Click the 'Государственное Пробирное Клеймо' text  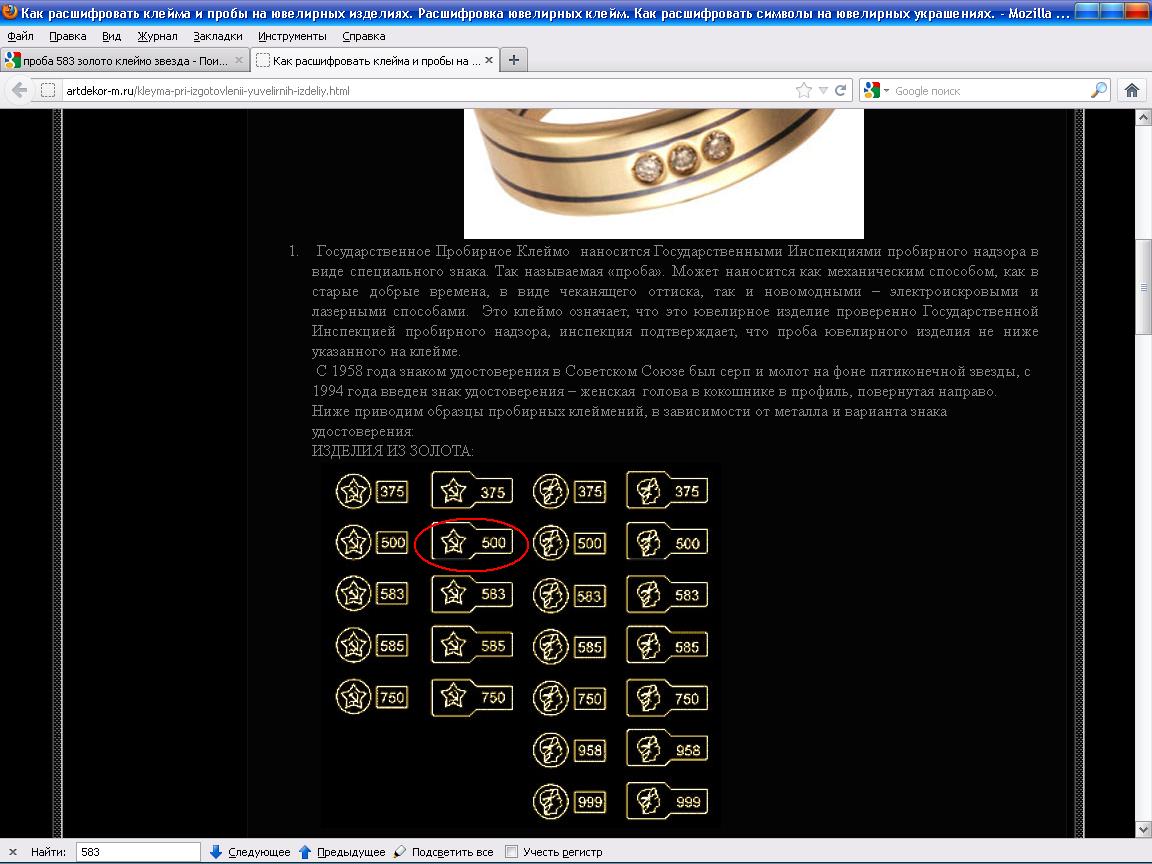coord(442,251)
